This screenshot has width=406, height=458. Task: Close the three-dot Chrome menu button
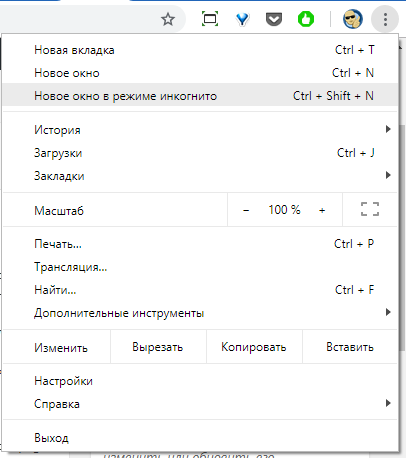coord(385,19)
